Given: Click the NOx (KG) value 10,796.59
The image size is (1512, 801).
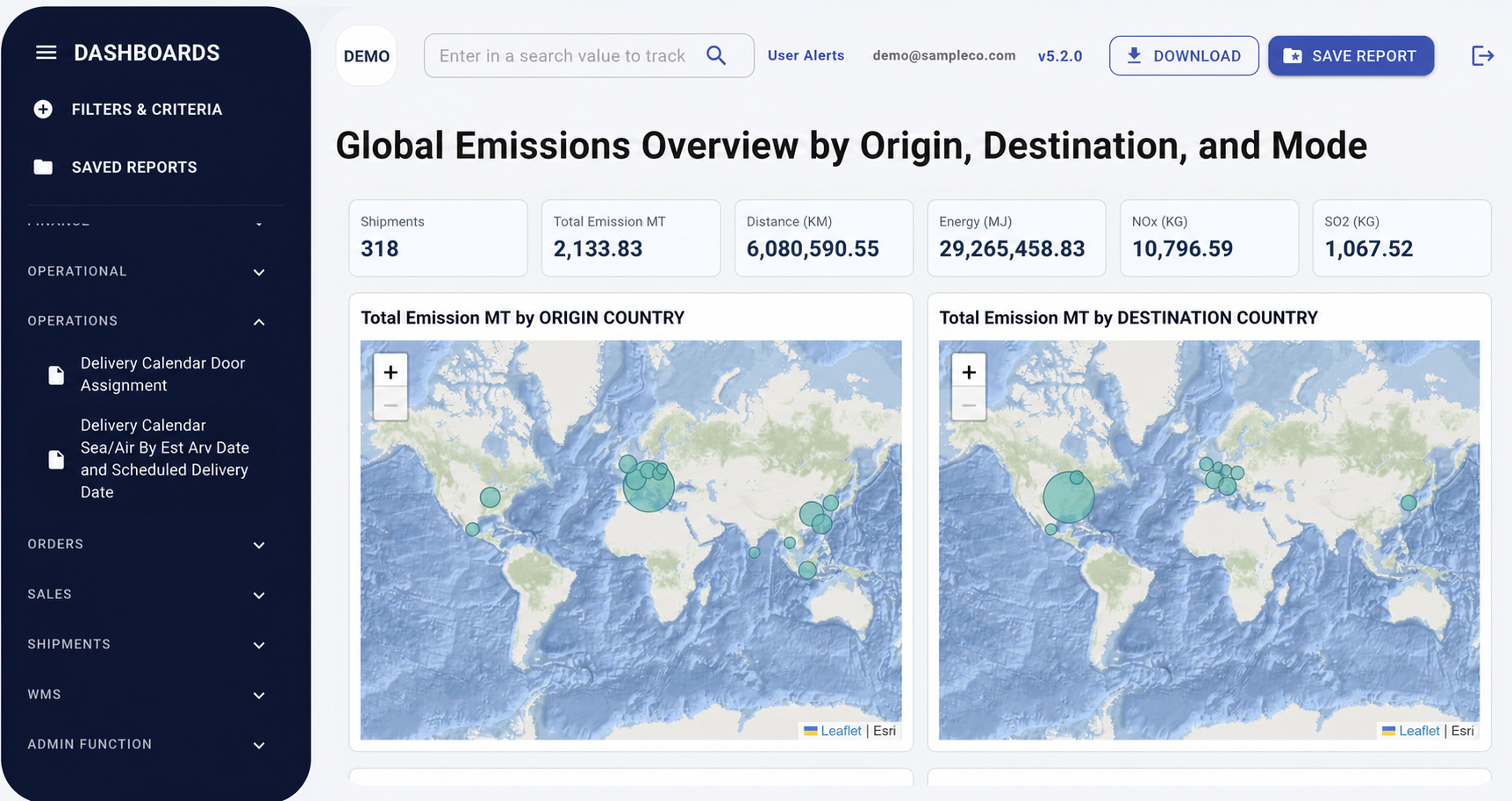Looking at the screenshot, I should 1182,249.
